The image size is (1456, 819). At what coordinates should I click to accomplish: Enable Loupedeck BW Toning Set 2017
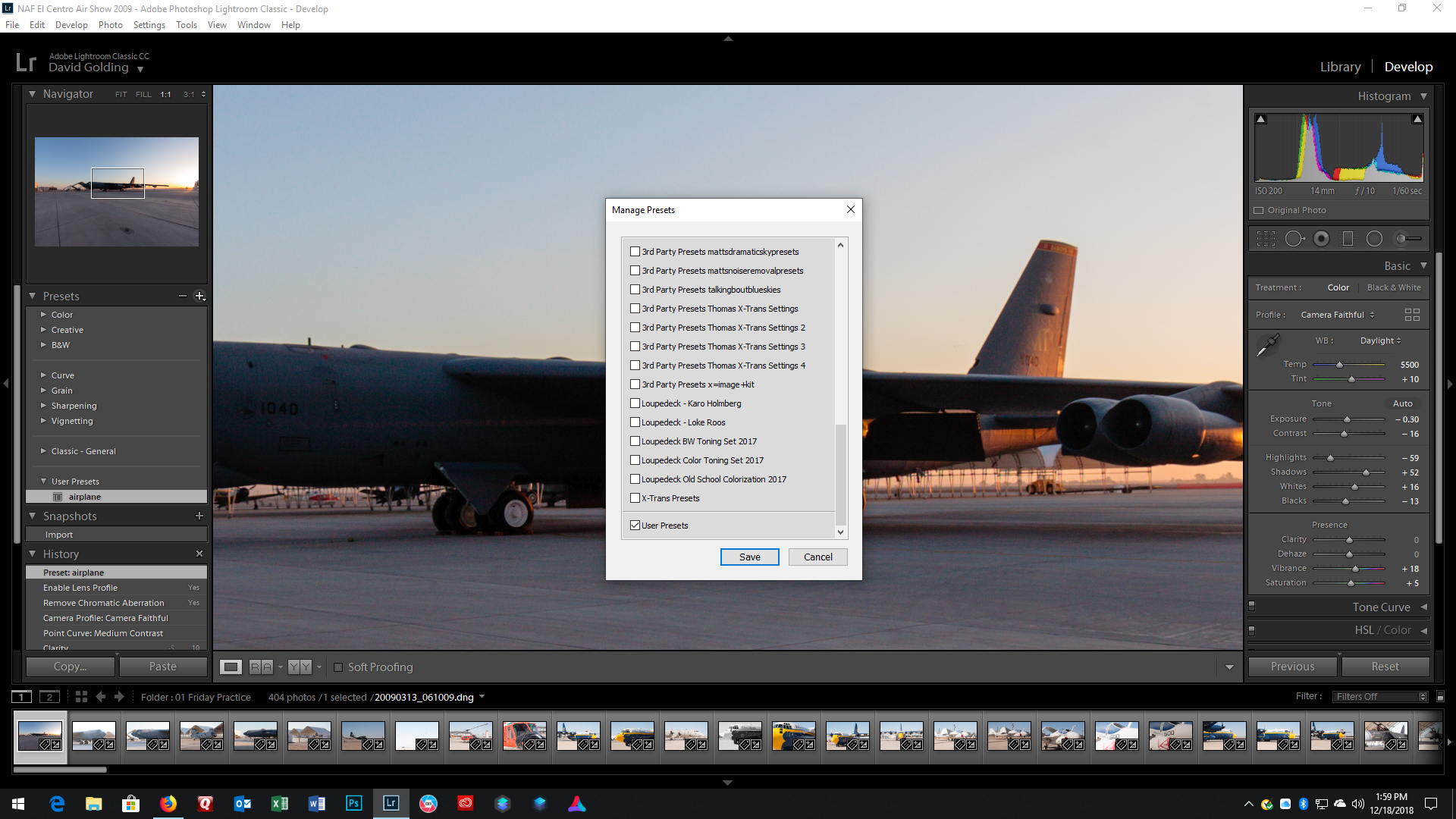[635, 441]
